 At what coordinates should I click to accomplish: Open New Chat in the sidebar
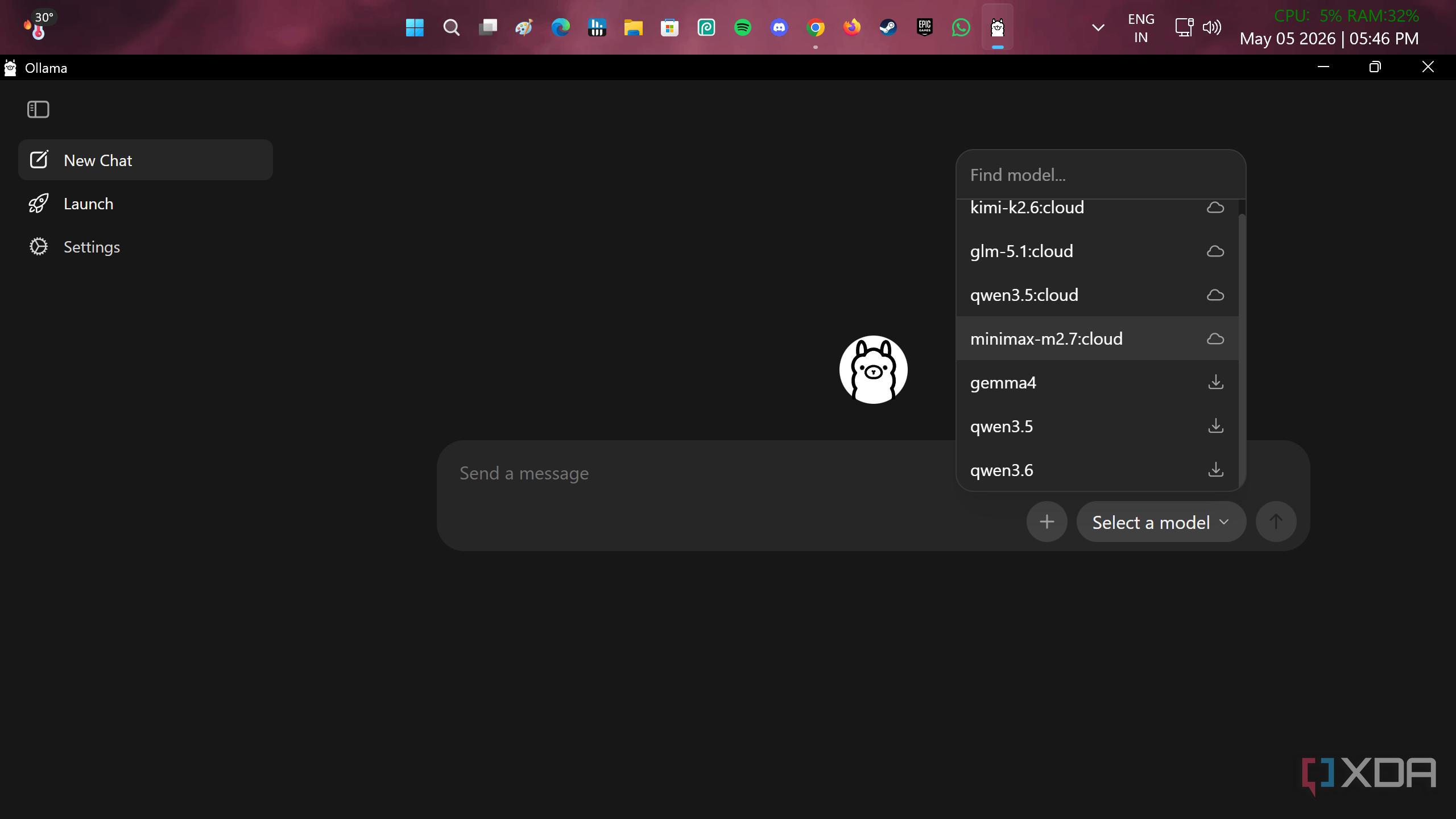[x=146, y=160]
